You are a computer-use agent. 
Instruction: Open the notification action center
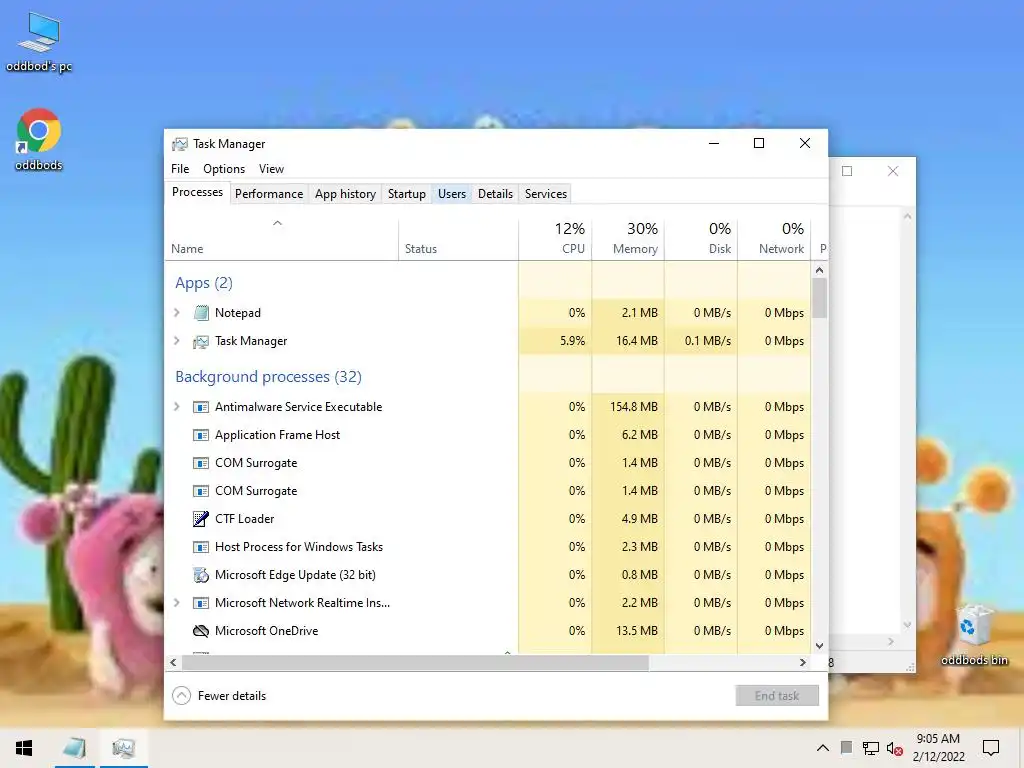point(991,748)
